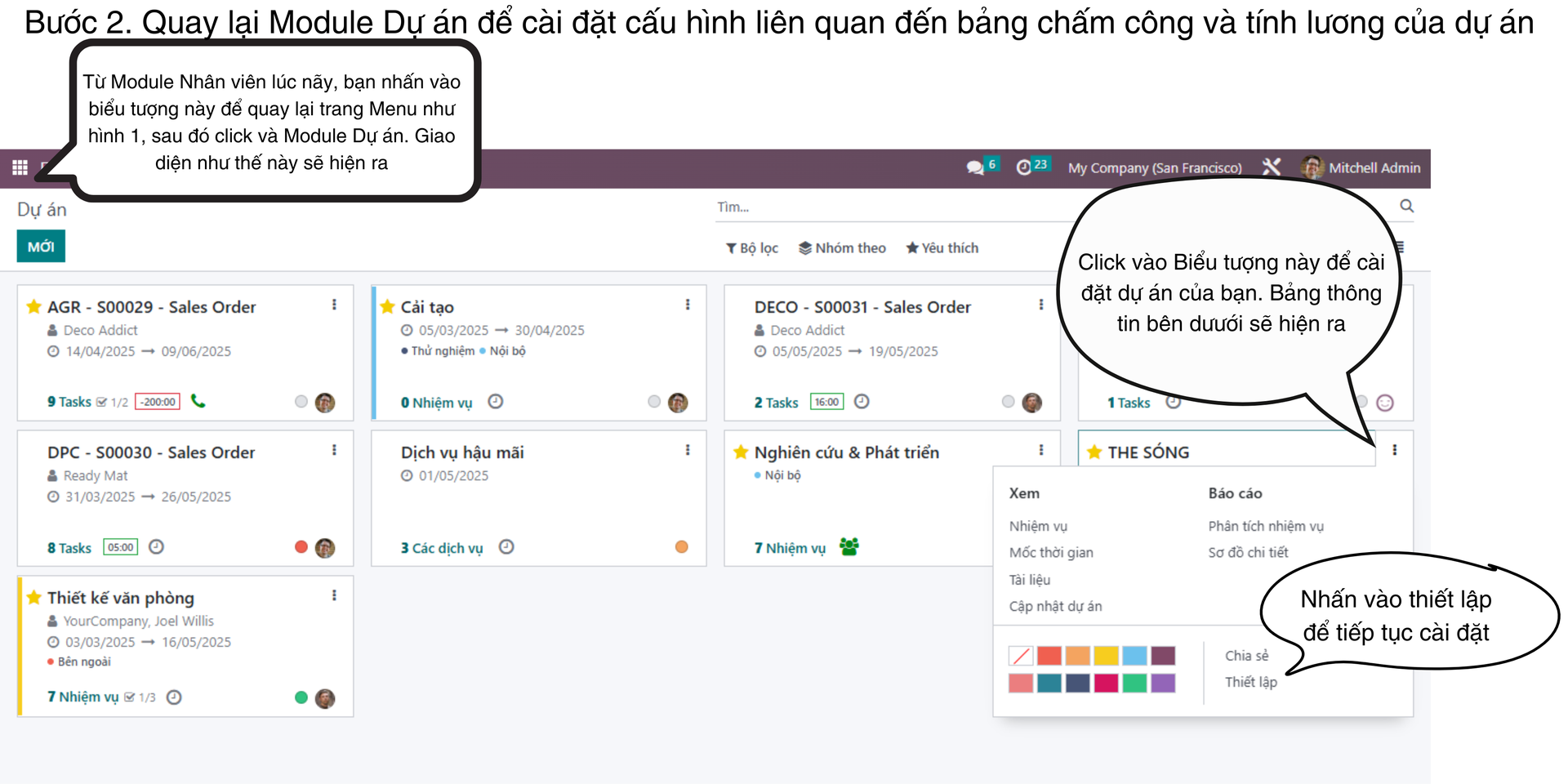Expand the Nhóm theo grouping dropdown
1568x784 pixels.
842,248
